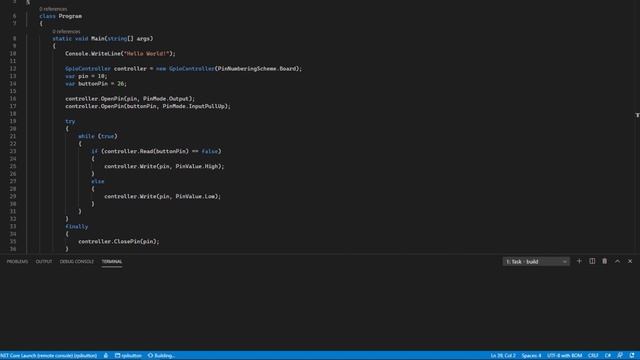Viewport: 640px width, 360px height.
Task: Click the '0 references' CodeLens above Main
Action: point(66,31)
